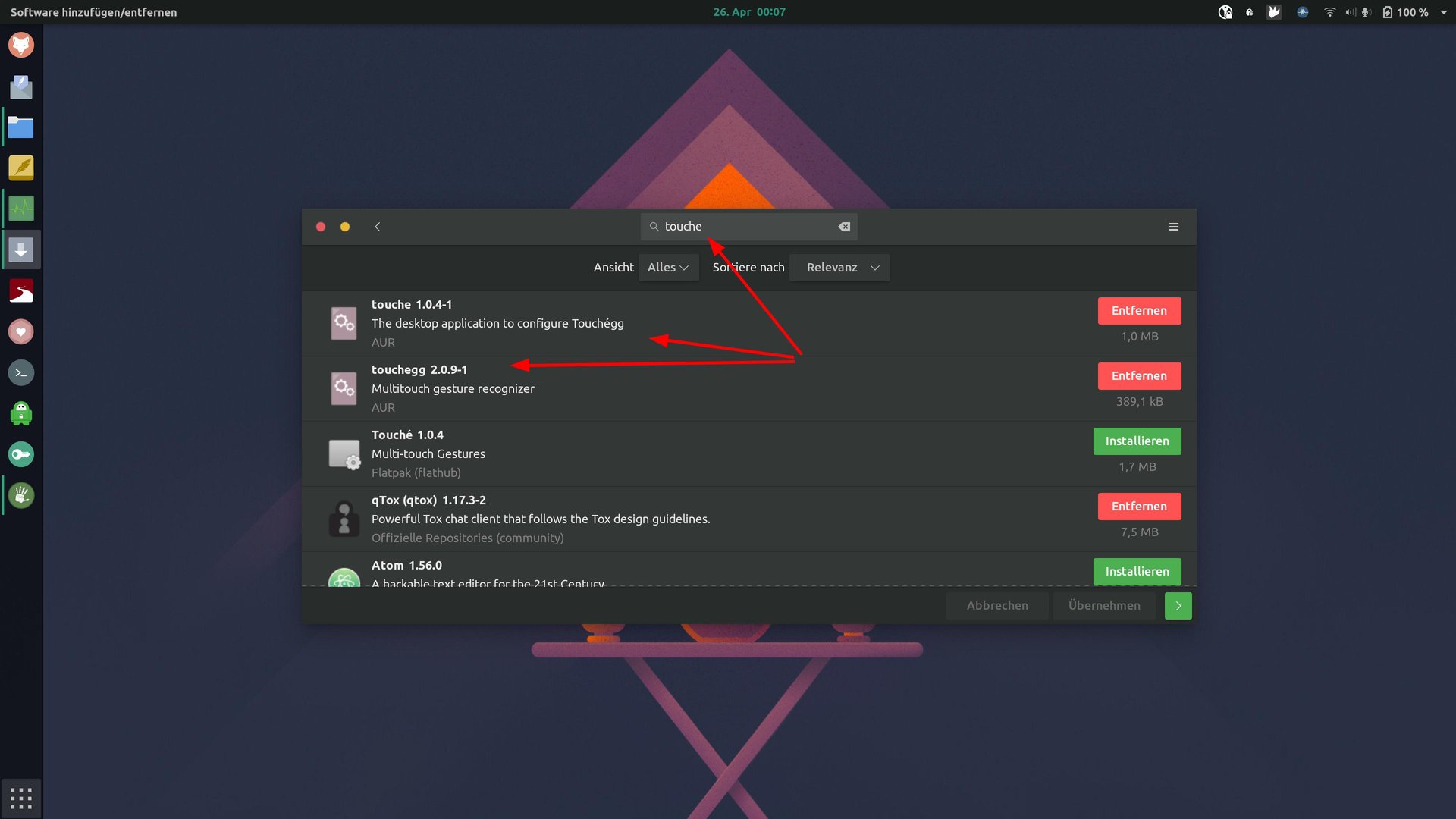Viewport: 1456px width, 819px height.
Task: Toggle Entfernen for touche 1.0.4-1
Action: 1139,311
